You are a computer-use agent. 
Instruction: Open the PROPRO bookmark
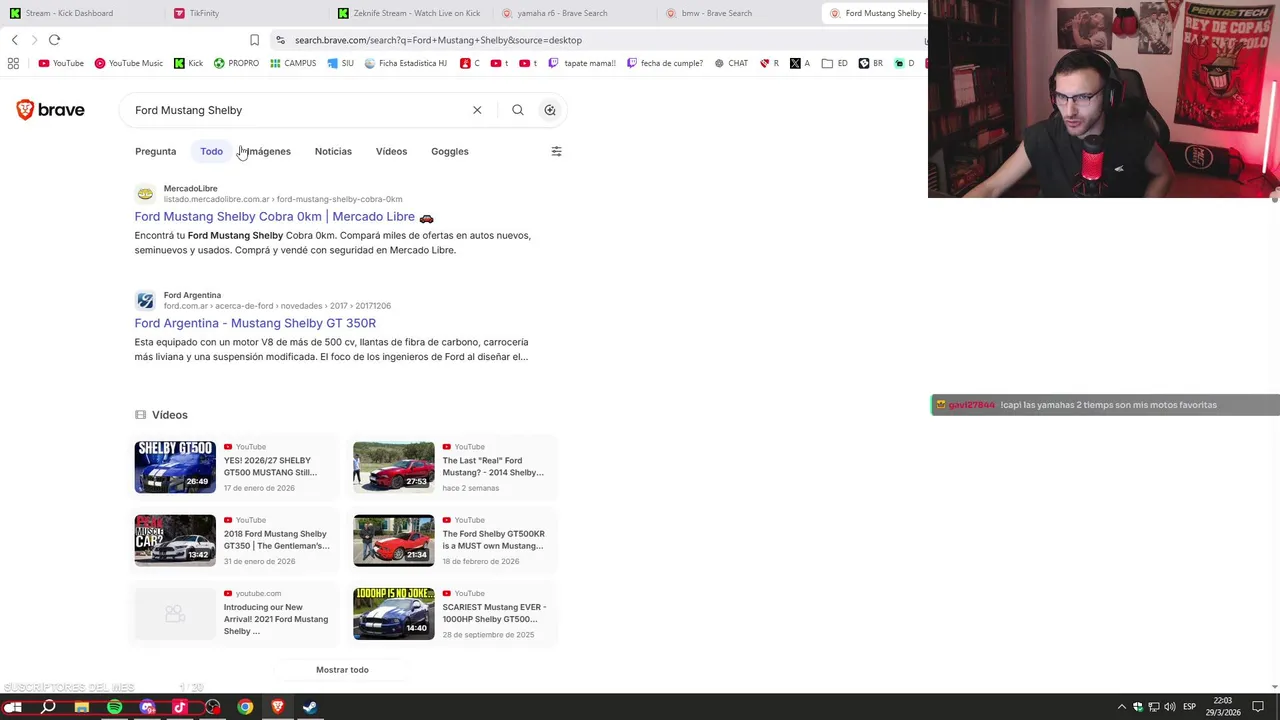236,63
